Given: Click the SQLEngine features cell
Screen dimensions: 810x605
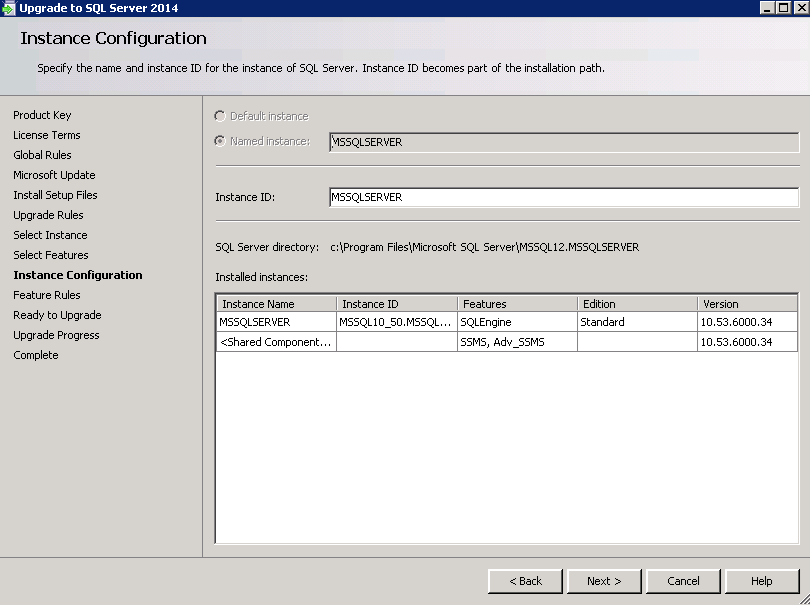Looking at the screenshot, I should tap(517, 322).
